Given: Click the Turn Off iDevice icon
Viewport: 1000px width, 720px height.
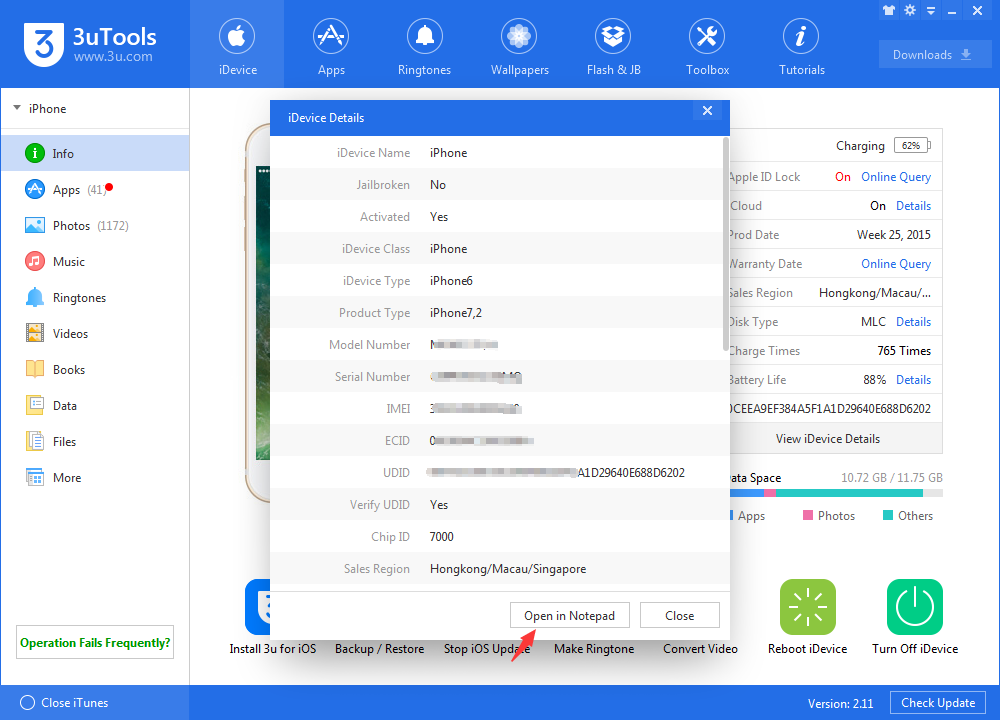Looking at the screenshot, I should click(x=915, y=606).
